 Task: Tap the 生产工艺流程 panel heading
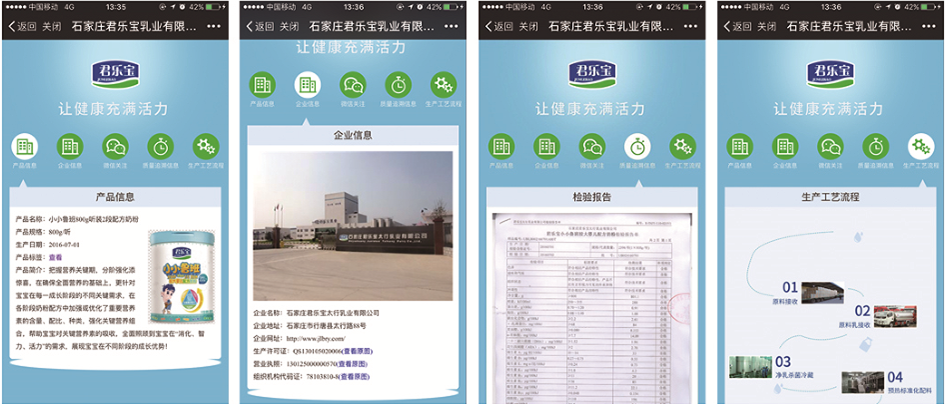(831, 197)
